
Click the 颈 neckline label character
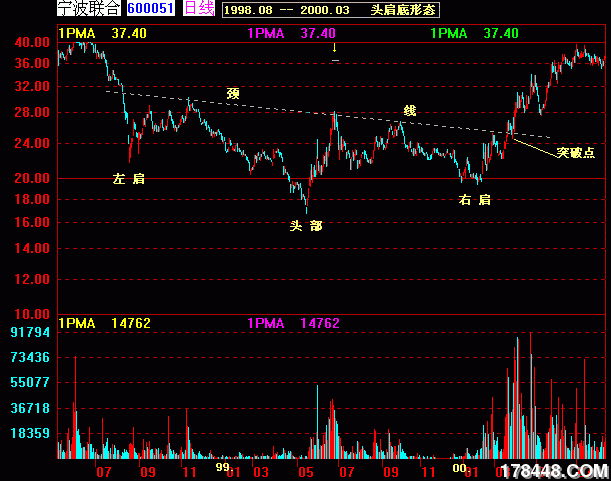[233, 93]
